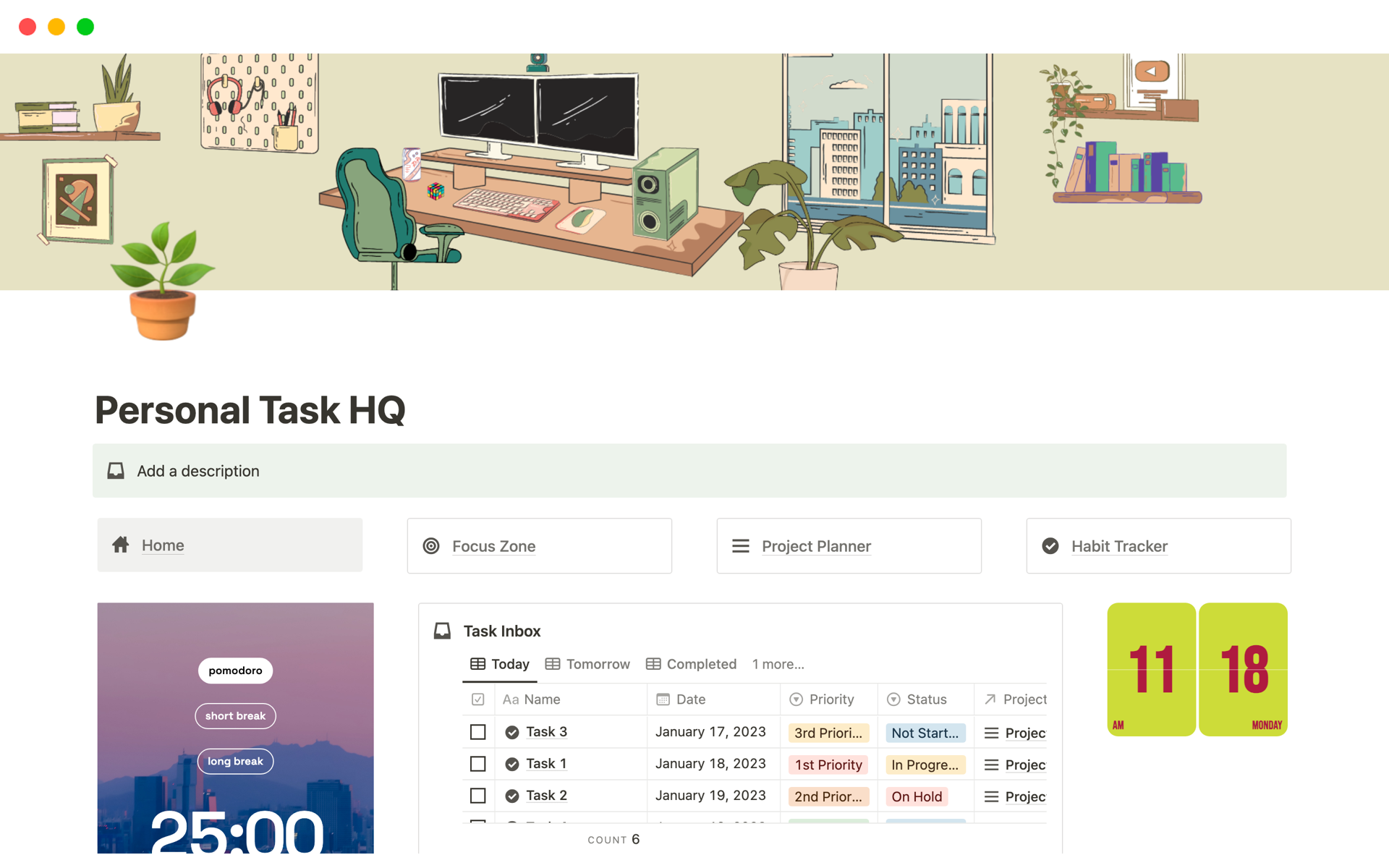Expand the '1 more...' views list
The width and height of the screenshot is (1389, 868).
pyautogui.click(x=778, y=664)
